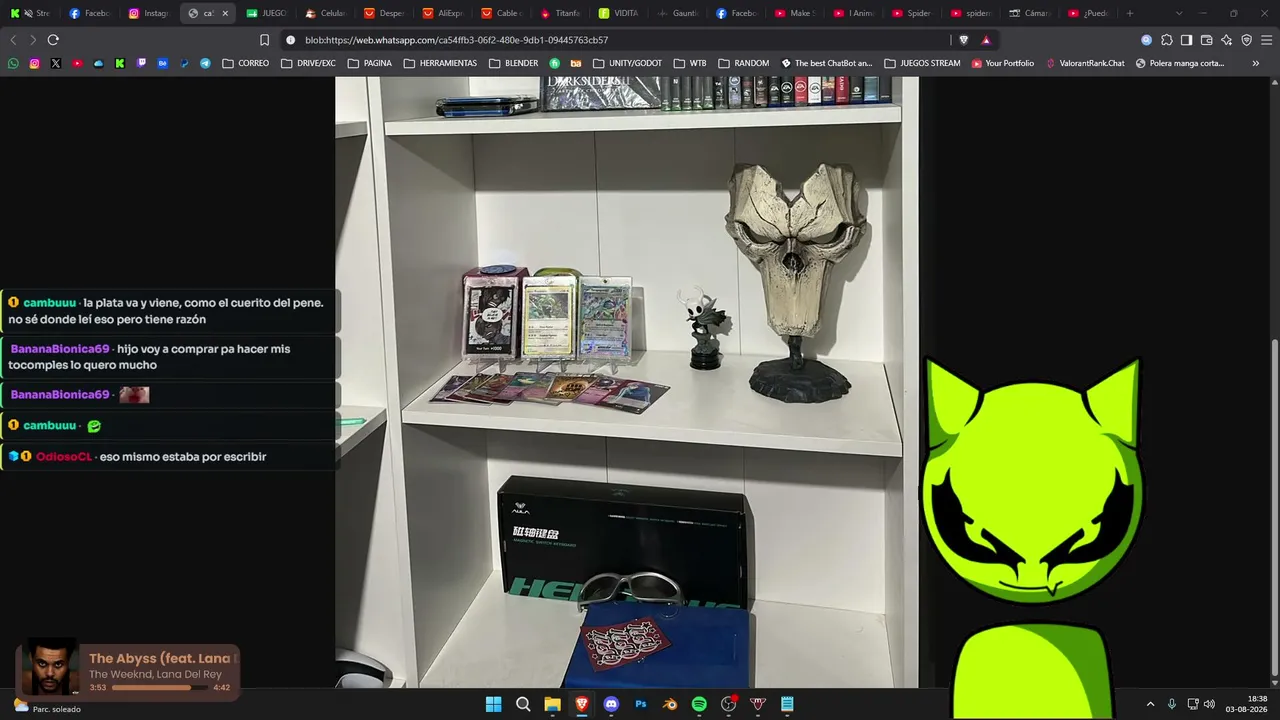Open Windows taskbar Search
The image size is (1280, 720).
pos(523,704)
